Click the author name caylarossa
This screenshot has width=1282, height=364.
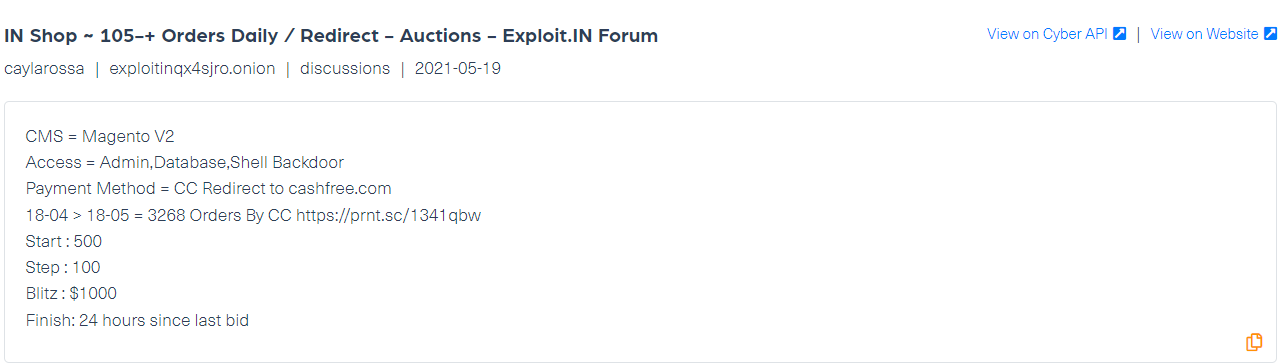[x=43, y=69]
